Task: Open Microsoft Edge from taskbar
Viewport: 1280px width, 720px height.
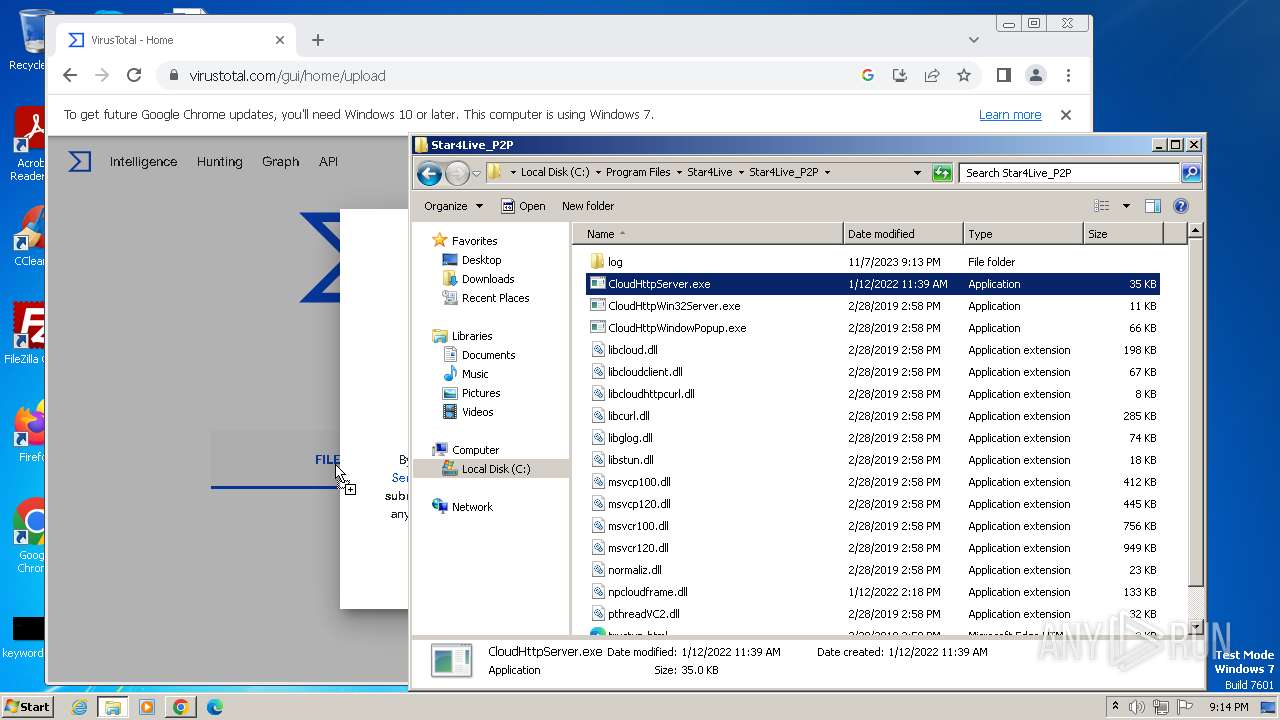Action: (214, 707)
